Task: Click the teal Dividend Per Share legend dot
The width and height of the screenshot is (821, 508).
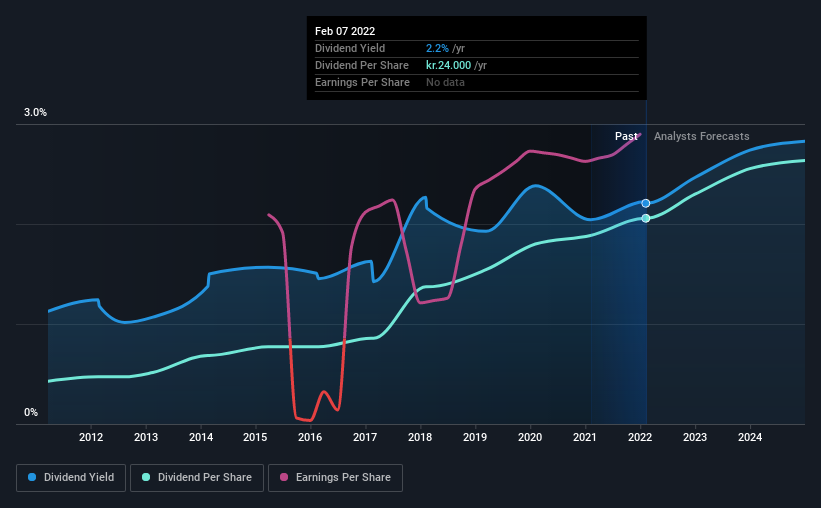Action: [x=146, y=477]
